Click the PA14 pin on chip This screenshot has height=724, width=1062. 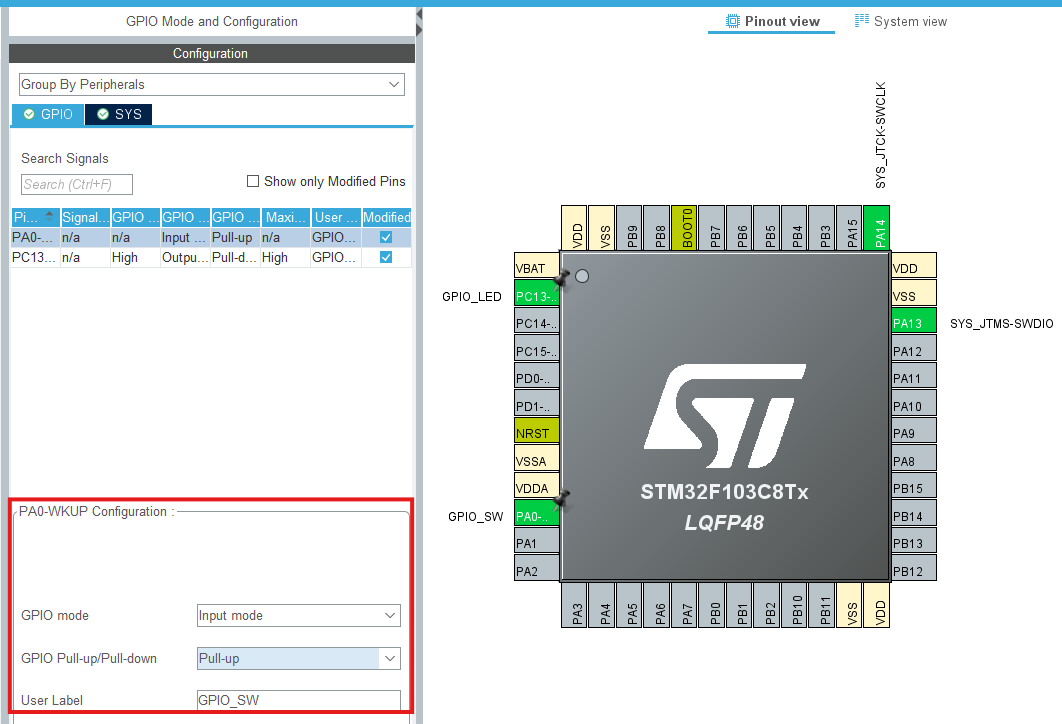click(x=876, y=228)
